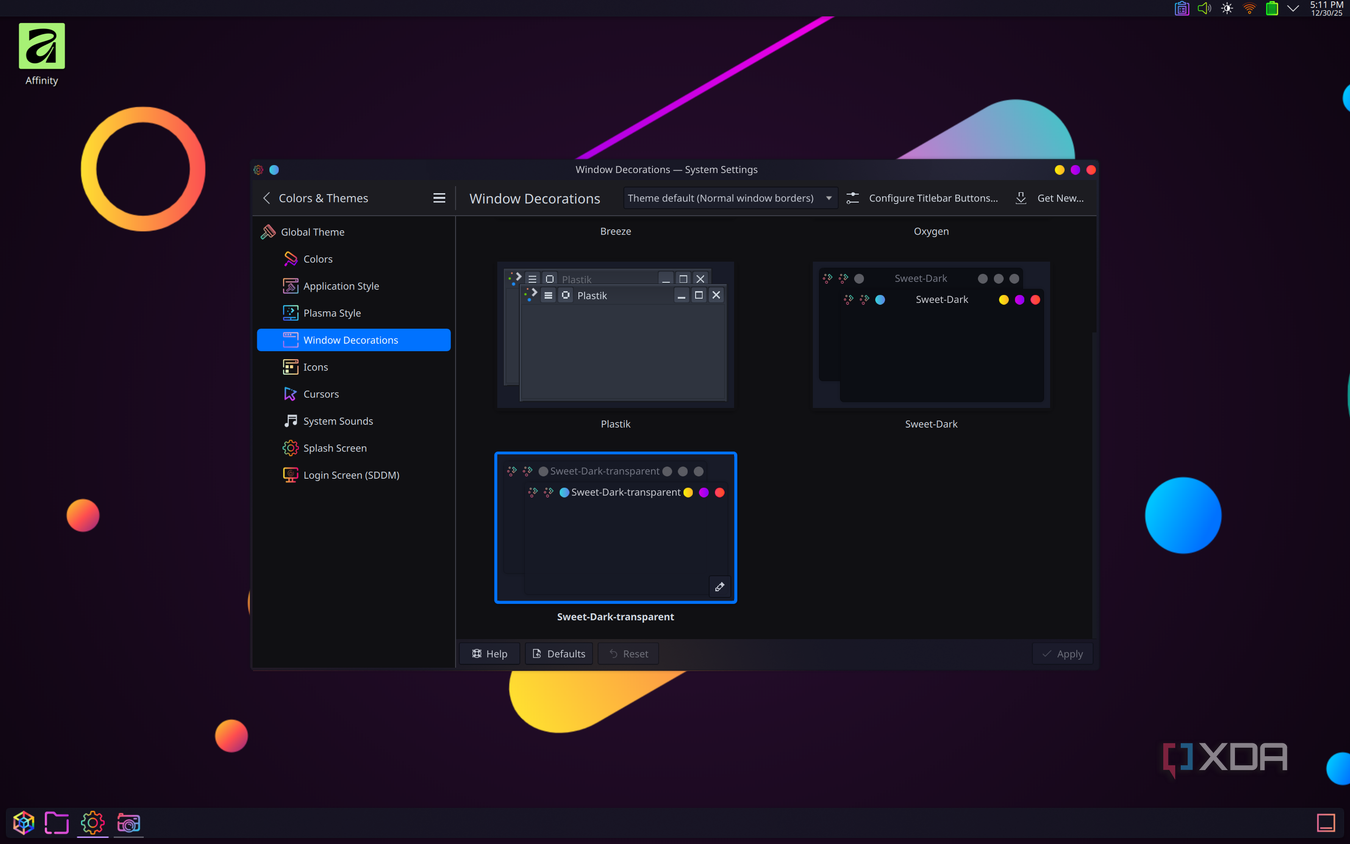
Task: Click the blue keep-above dot in titlebar
Action: click(274, 170)
